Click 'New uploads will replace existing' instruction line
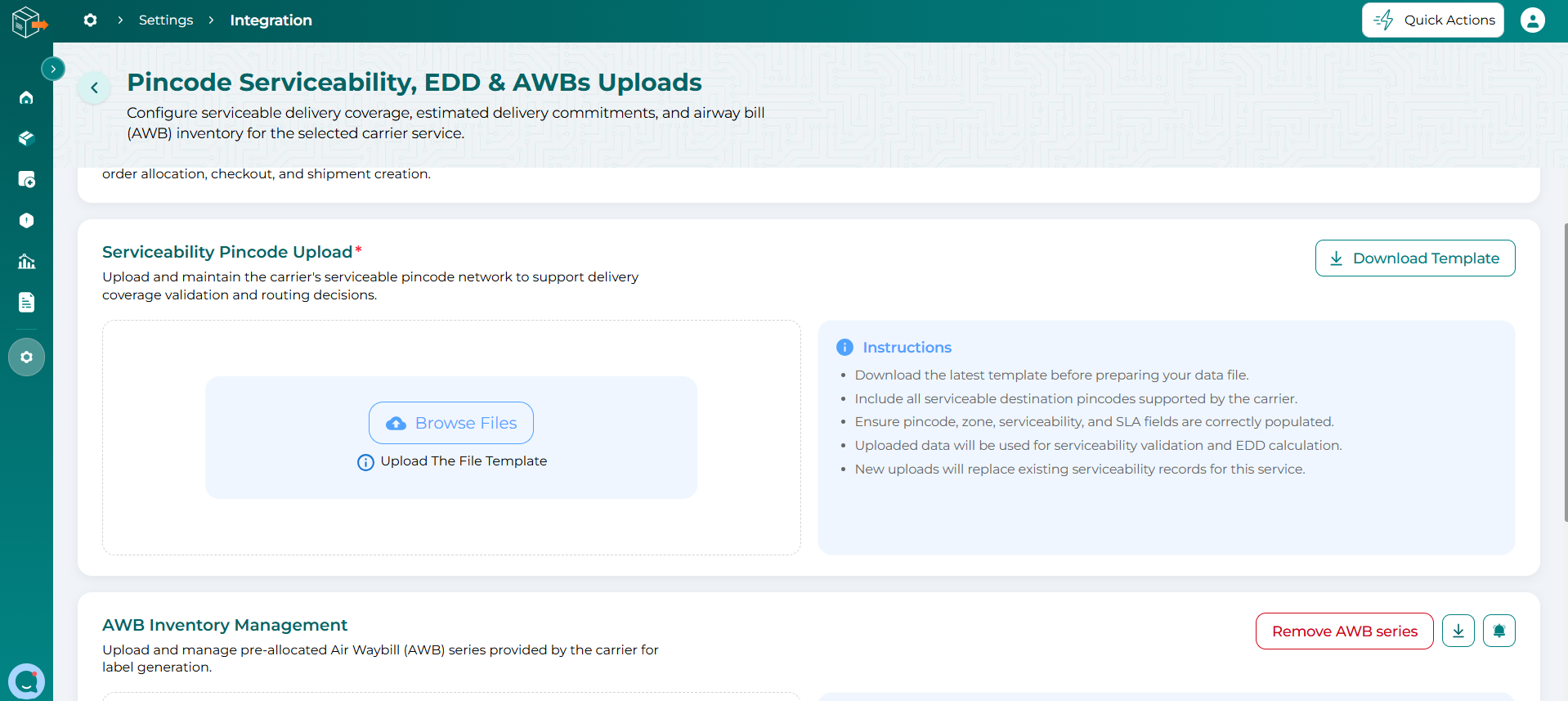 pyautogui.click(x=1079, y=469)
